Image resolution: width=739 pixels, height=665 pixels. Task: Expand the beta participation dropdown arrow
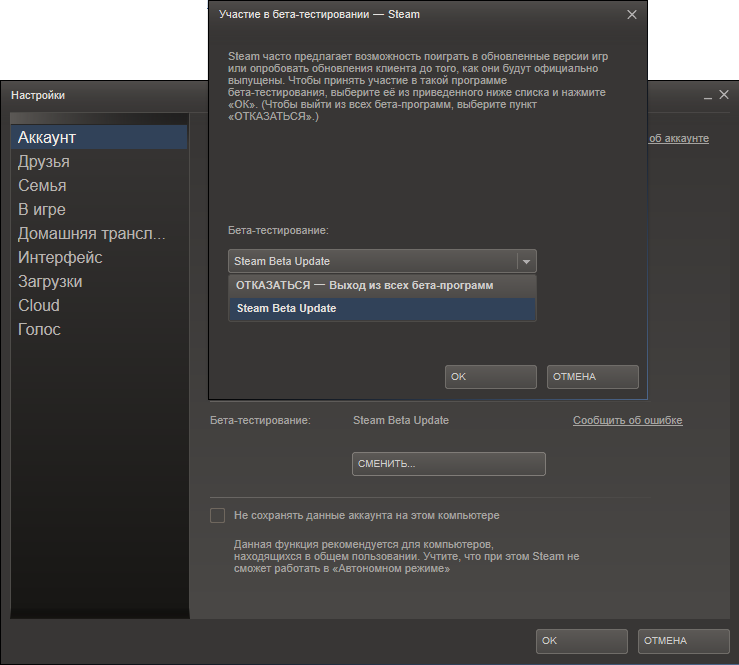[x=526, y=261]
